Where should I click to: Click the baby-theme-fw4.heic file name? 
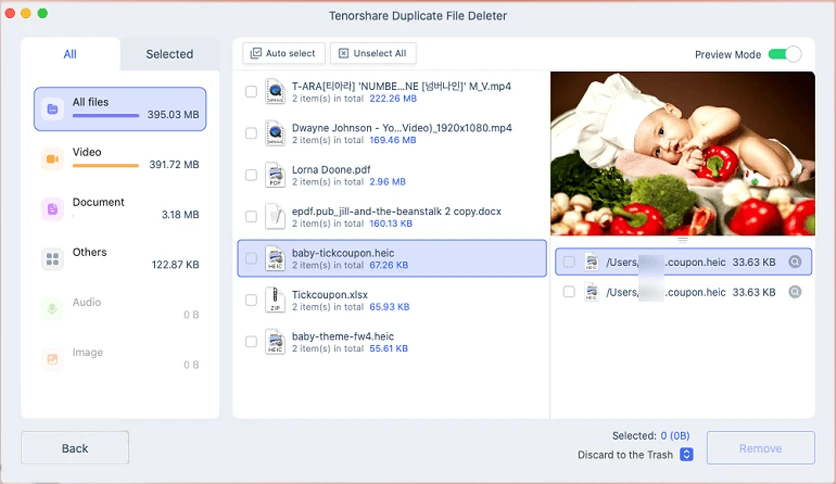343,336
